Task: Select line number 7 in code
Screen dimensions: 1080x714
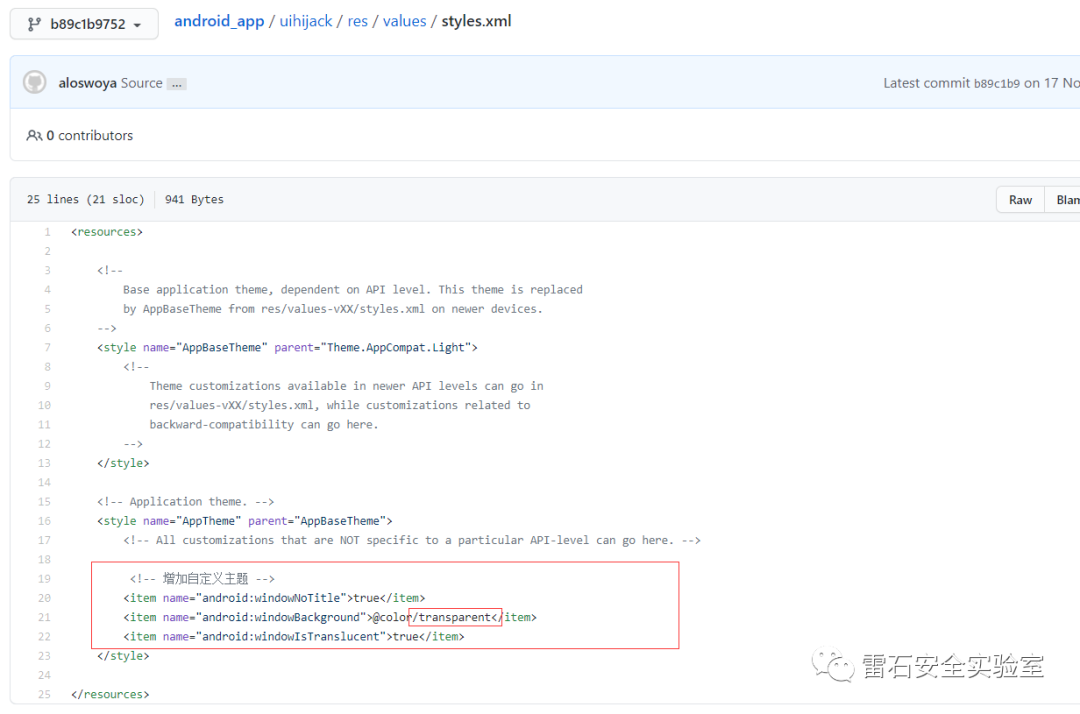Action: 48,348
